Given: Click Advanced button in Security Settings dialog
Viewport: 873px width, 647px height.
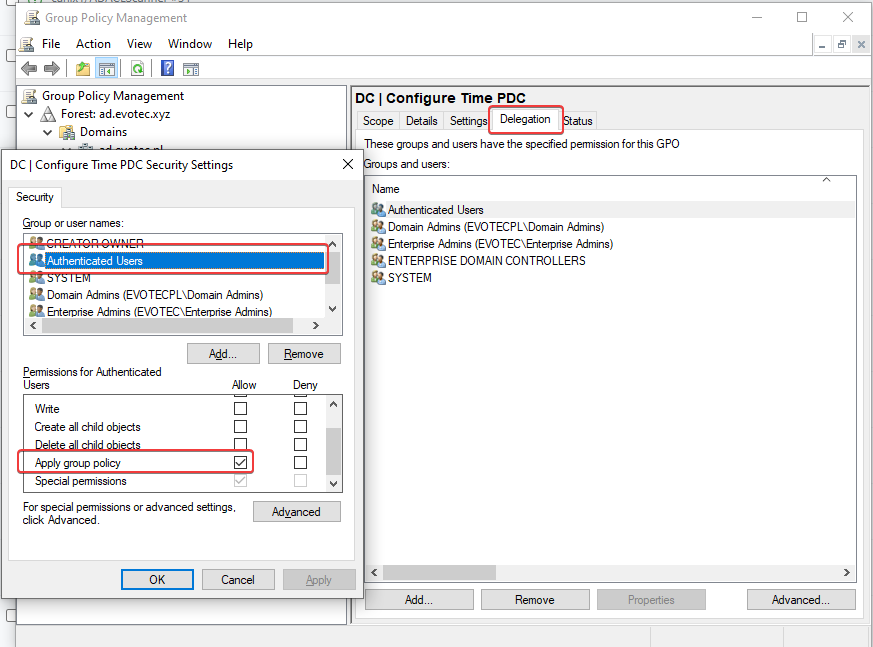Looking at the screenshot, I should [x=296, y=512].
